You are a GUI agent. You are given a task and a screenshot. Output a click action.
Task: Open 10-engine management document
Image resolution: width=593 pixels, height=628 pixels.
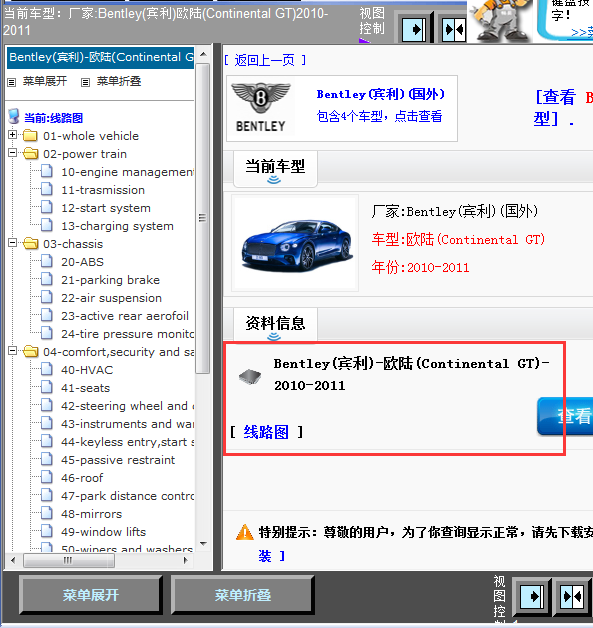coord(127,172)
